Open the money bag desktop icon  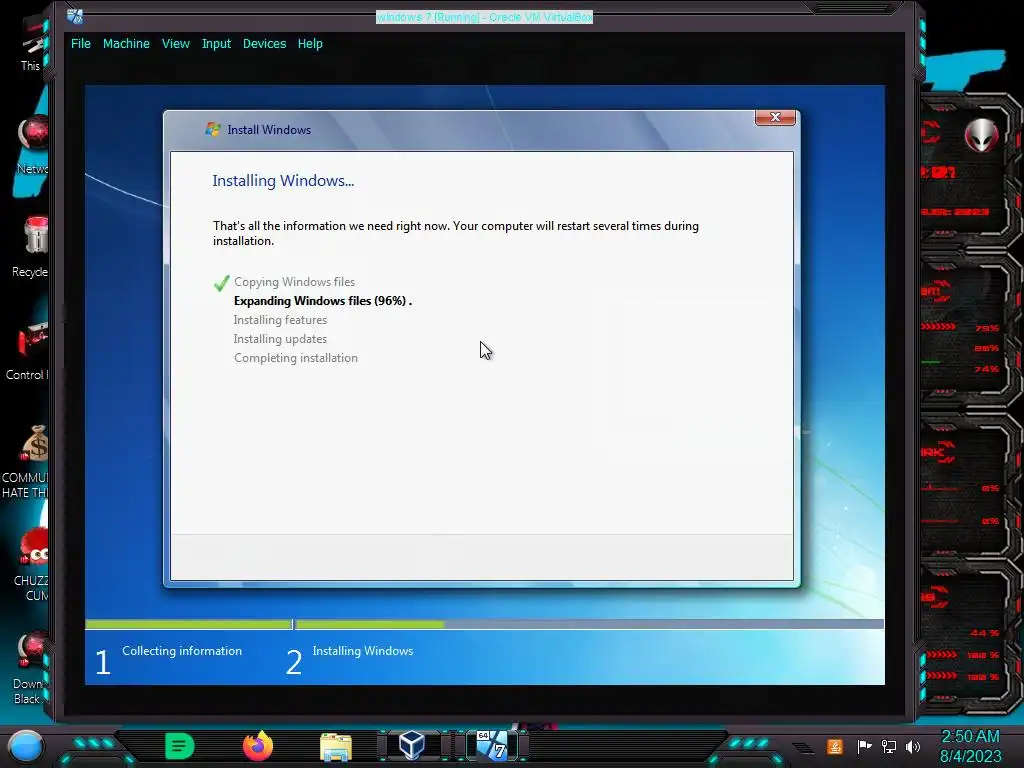pos(27,461)
